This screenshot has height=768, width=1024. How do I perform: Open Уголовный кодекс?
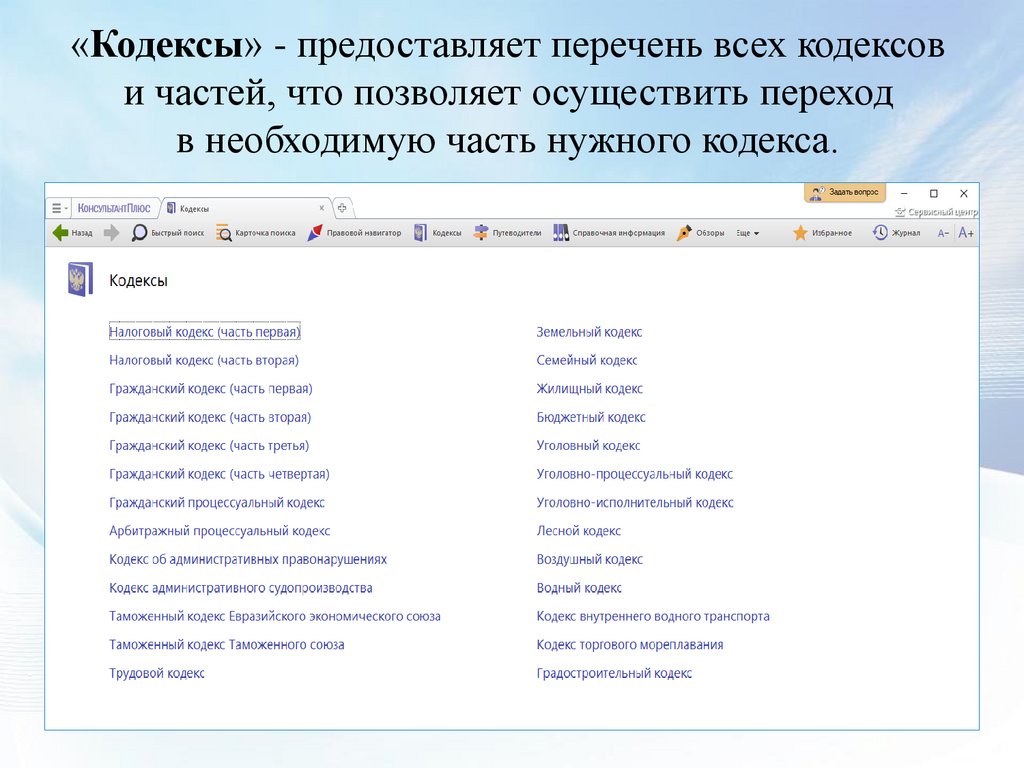588,445
